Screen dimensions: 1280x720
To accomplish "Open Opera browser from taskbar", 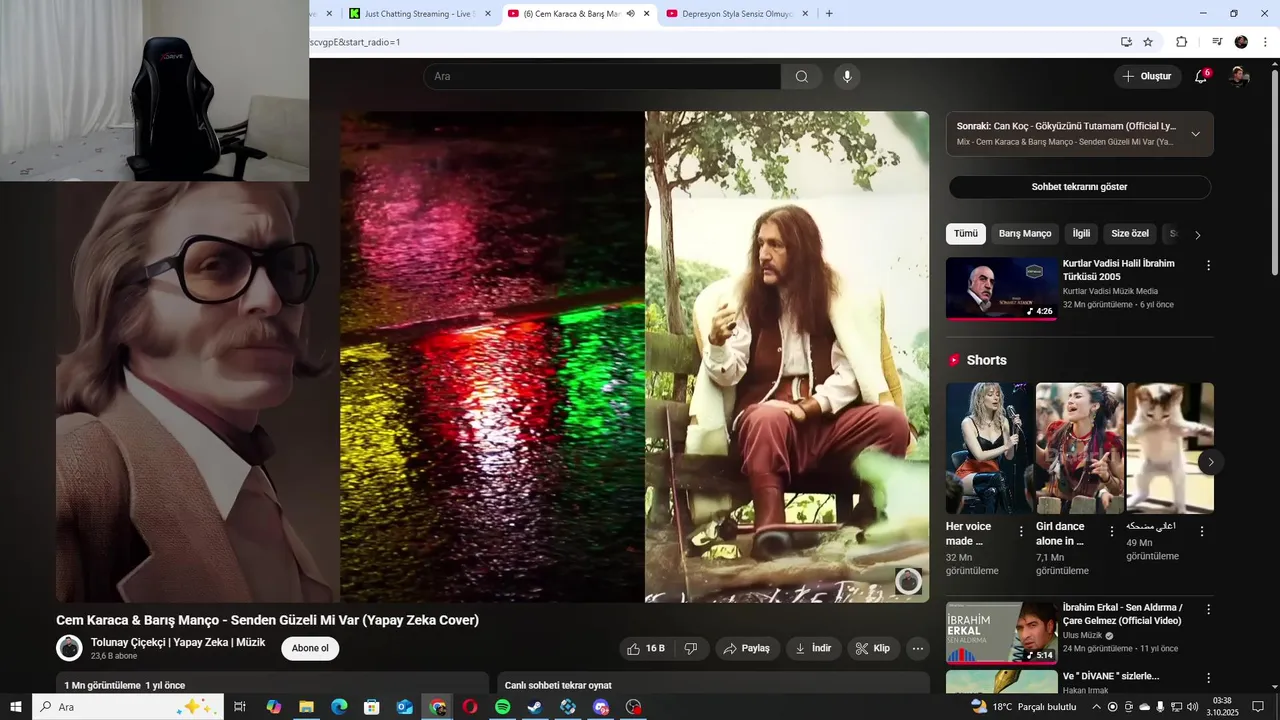I will tap(470, 707).
